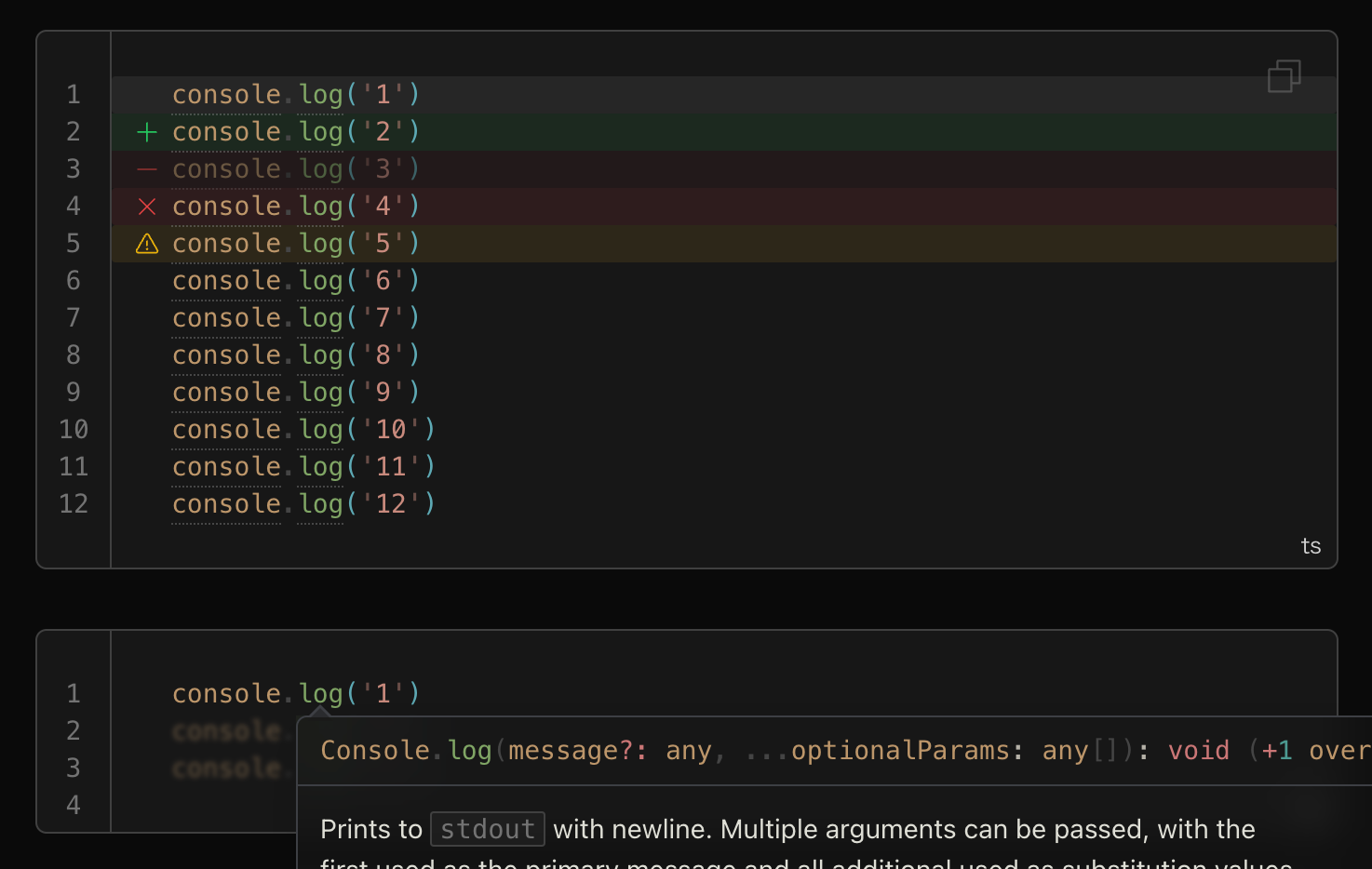Click 'Console' type name in hover tooltip
The height and width of the screenshot is (869, 1372).
tap(374, 751)
